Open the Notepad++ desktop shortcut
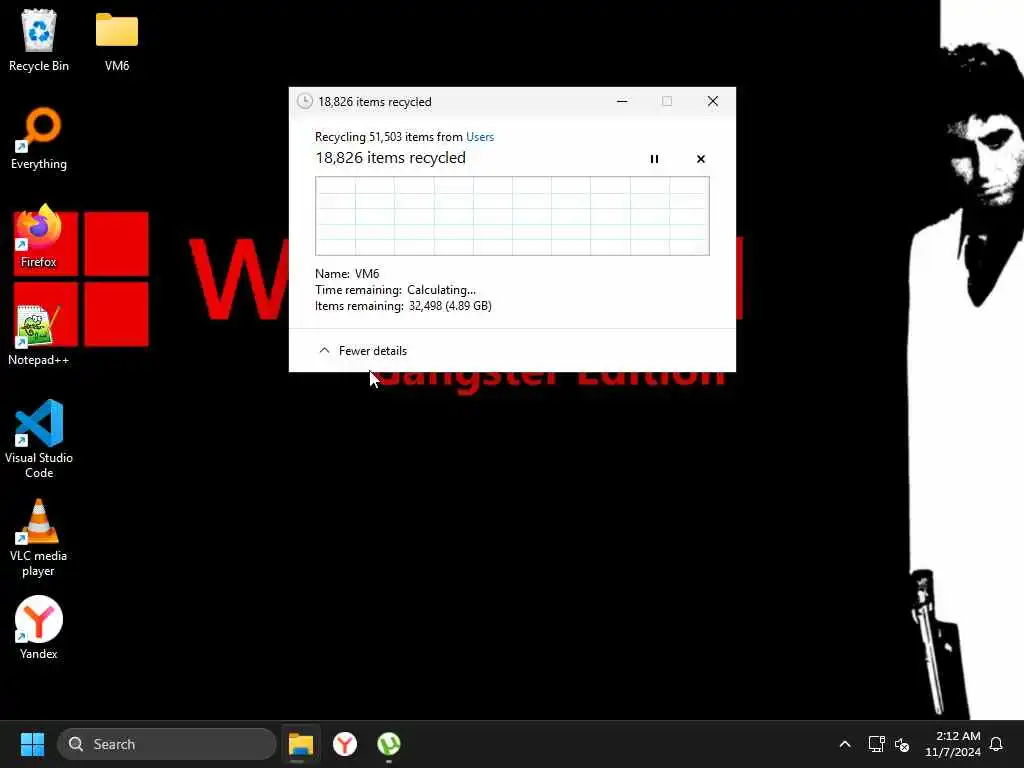This screenshot has height=768, width=1024. 39,335
